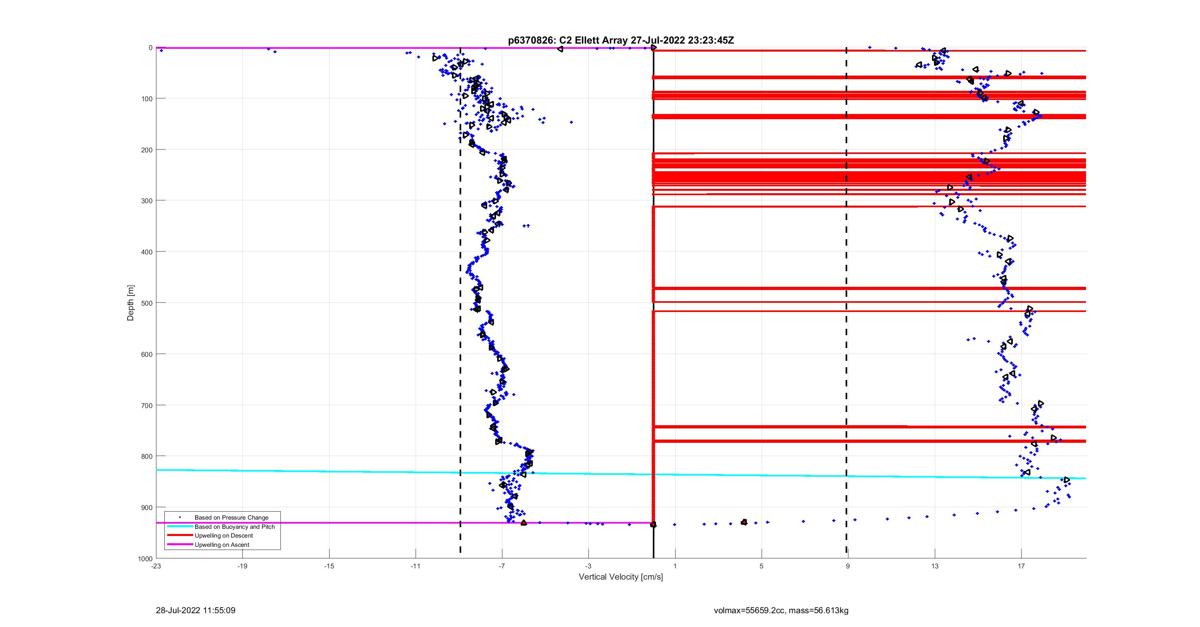Image resolution: width=1200 pixels, height=627 pixels.
Task: Click y-axis tick label '600'
Action: pyautogui.click(x=146, y=354)
